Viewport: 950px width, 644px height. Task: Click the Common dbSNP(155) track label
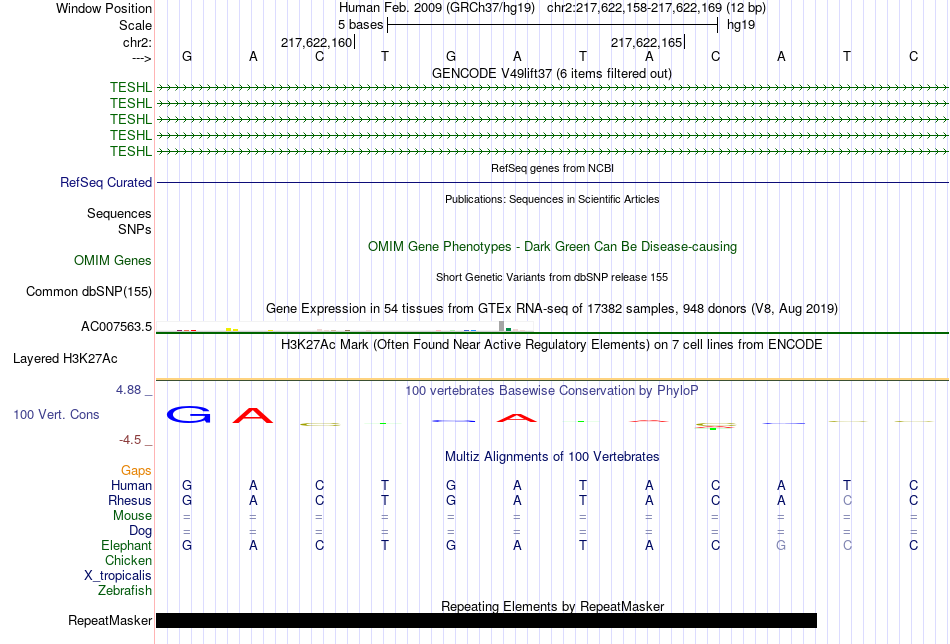89,291
